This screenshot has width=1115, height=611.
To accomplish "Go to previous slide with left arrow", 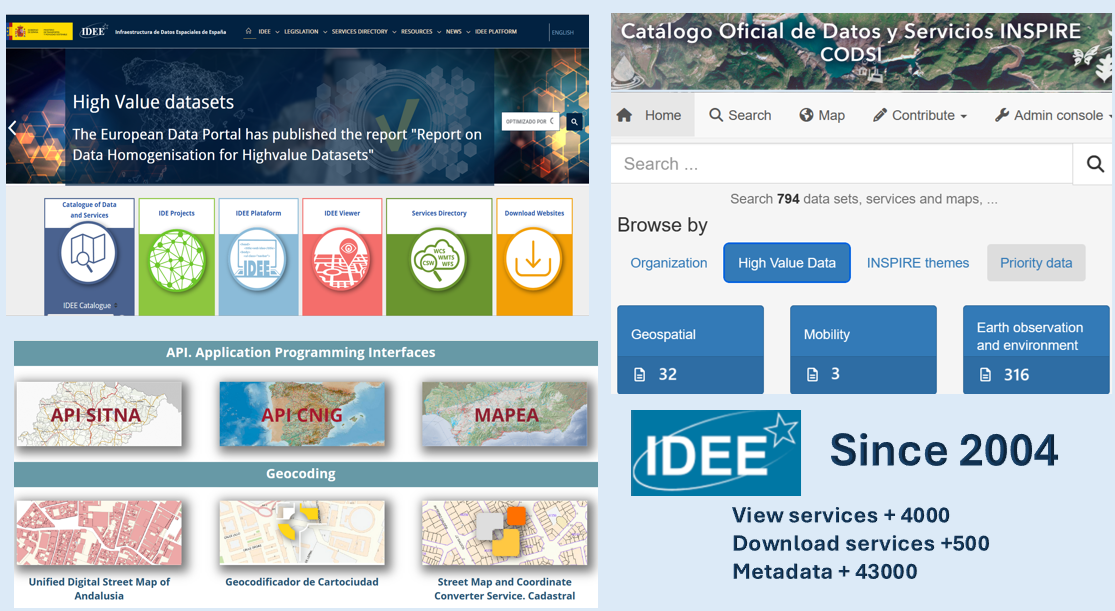I will [x=12, y=128].
